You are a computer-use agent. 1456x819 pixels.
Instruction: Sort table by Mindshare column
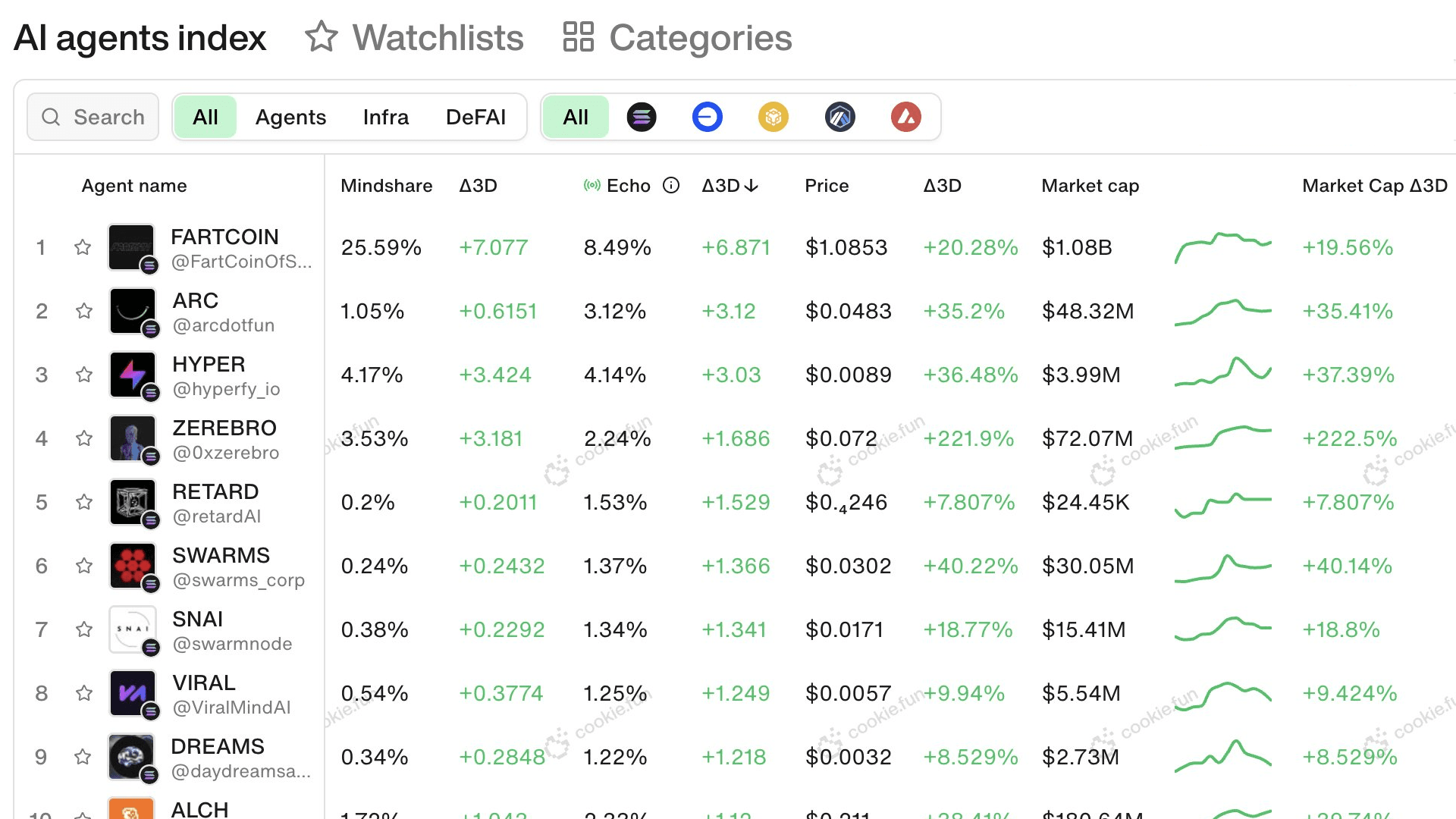tap(386, 186)
